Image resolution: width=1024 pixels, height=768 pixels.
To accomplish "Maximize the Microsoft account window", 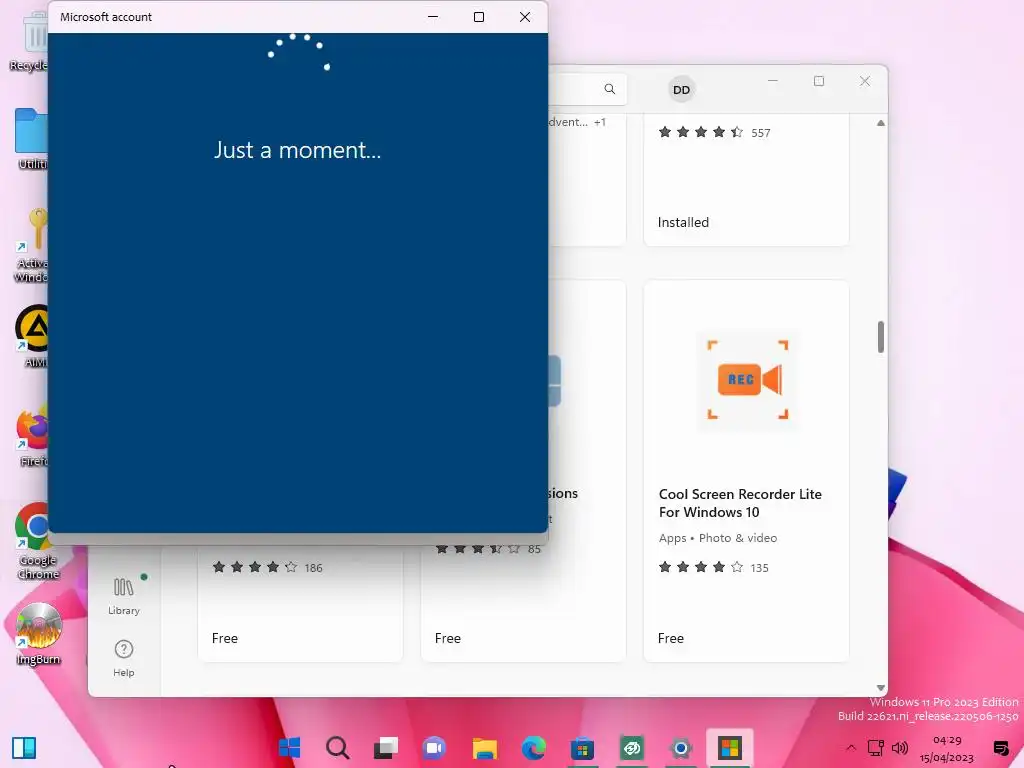I will pyautogui.click(x=479, y=17).
